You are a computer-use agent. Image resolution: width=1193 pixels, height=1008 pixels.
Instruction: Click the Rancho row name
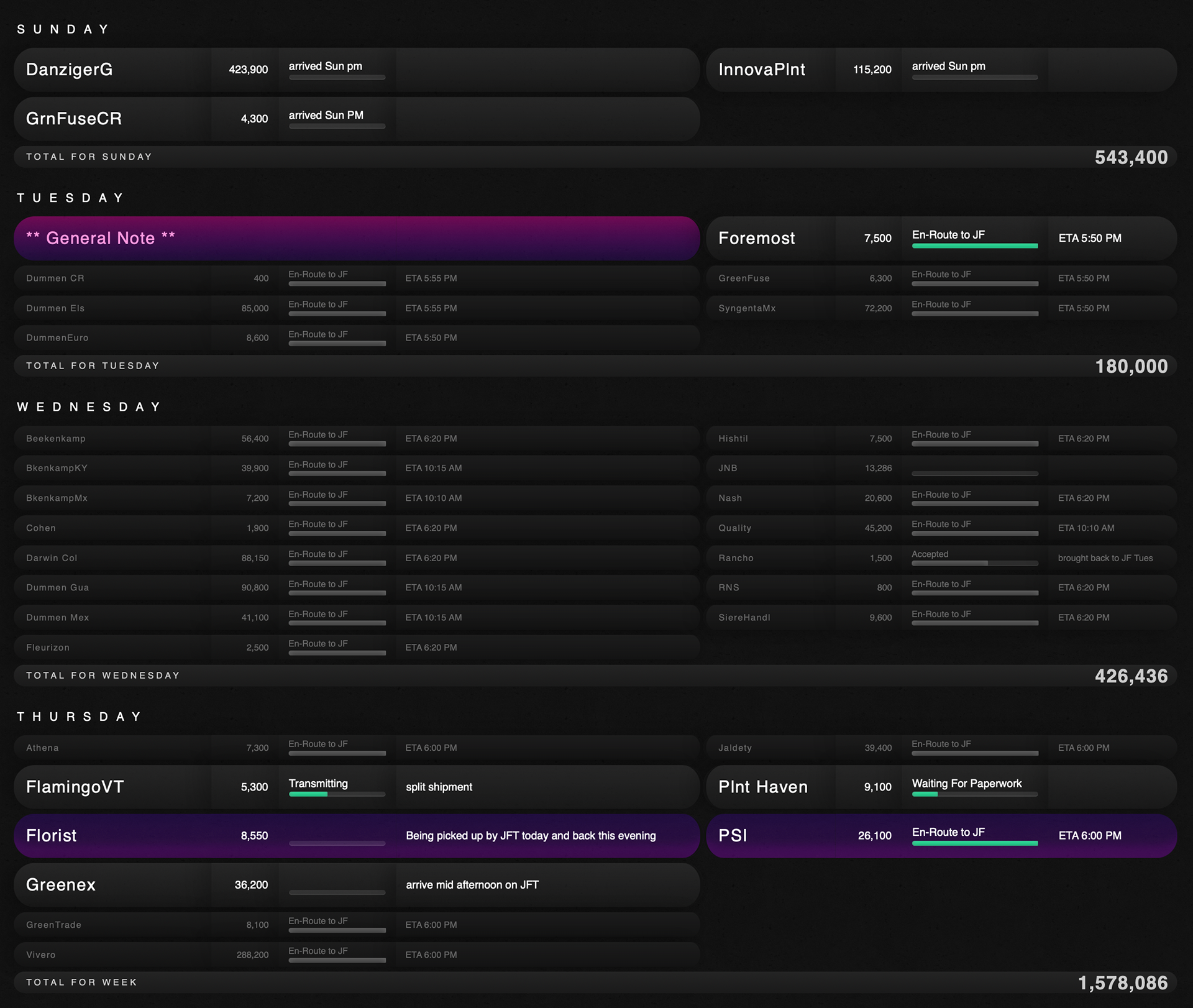click(x=736, y=558)
